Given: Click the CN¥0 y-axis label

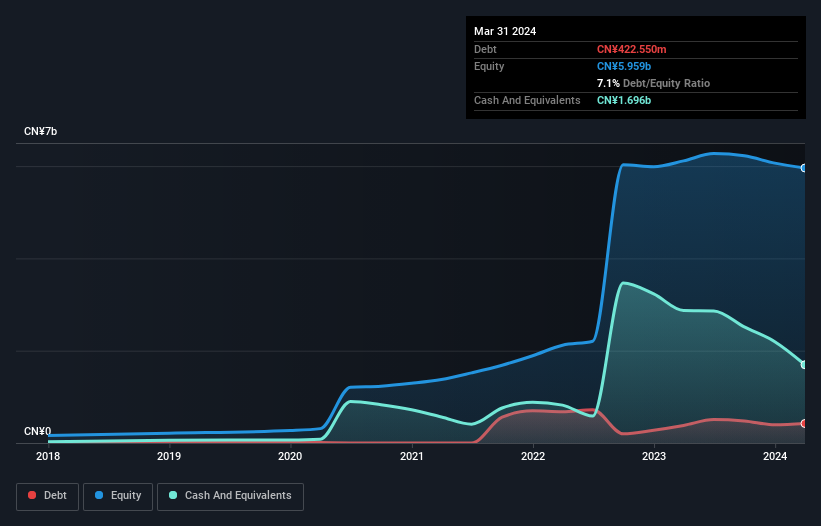Looking at the screenshot, I should (x=37, y=431).
